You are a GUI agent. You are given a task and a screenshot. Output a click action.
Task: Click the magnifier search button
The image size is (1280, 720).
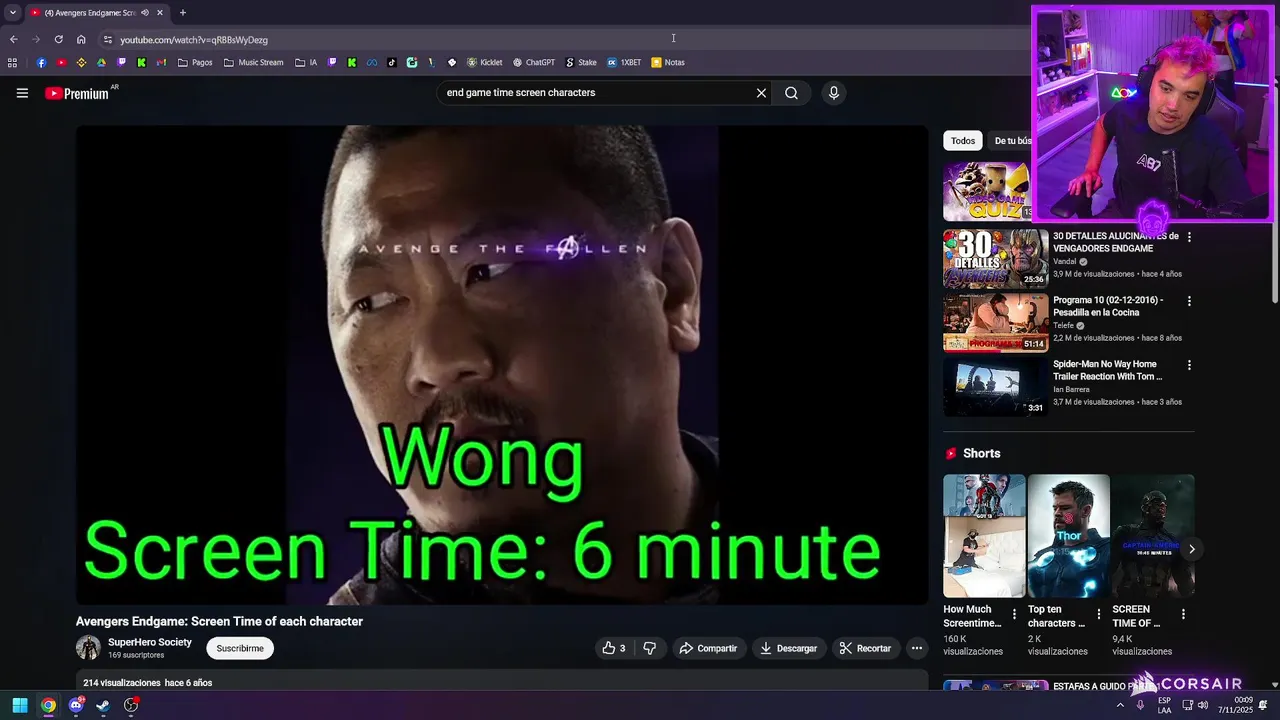[x=791, y=93]
